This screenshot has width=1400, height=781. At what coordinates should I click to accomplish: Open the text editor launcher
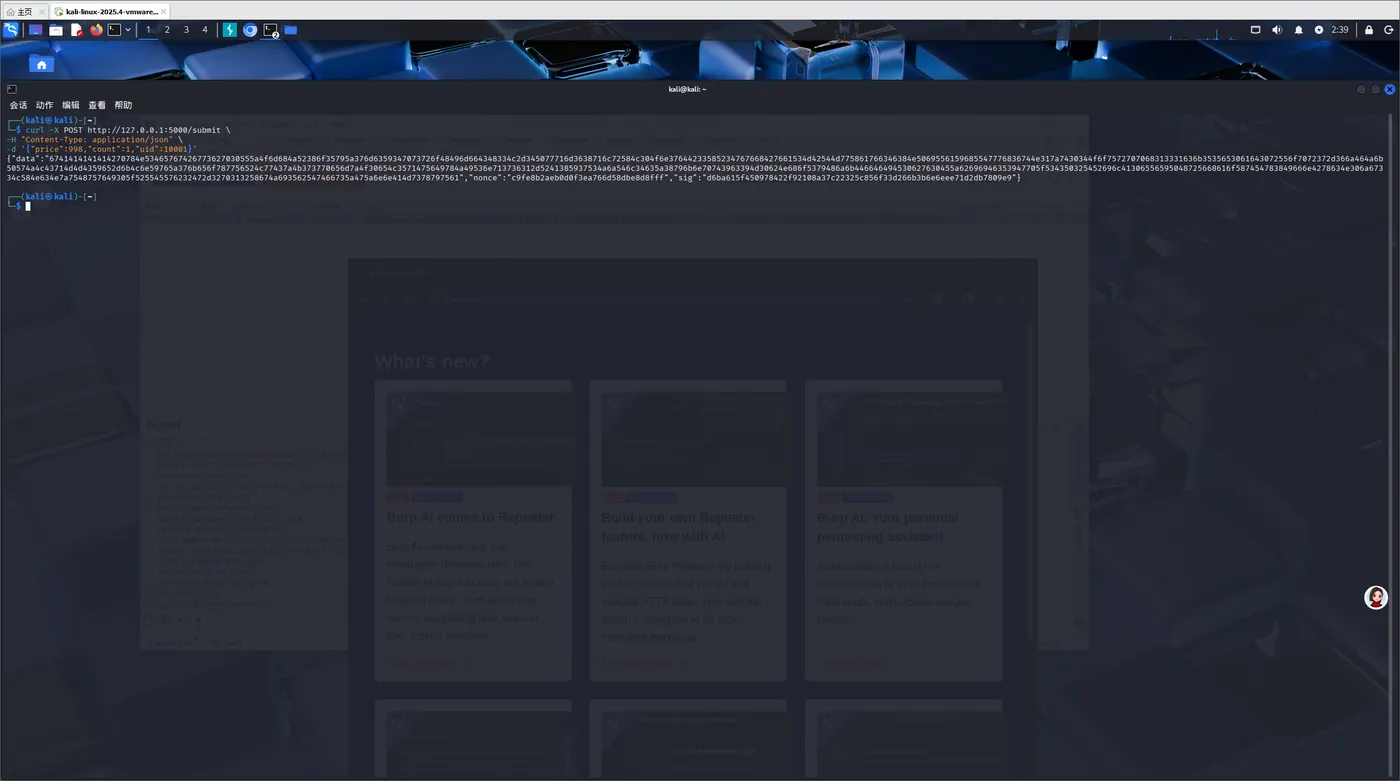[76, 30]
